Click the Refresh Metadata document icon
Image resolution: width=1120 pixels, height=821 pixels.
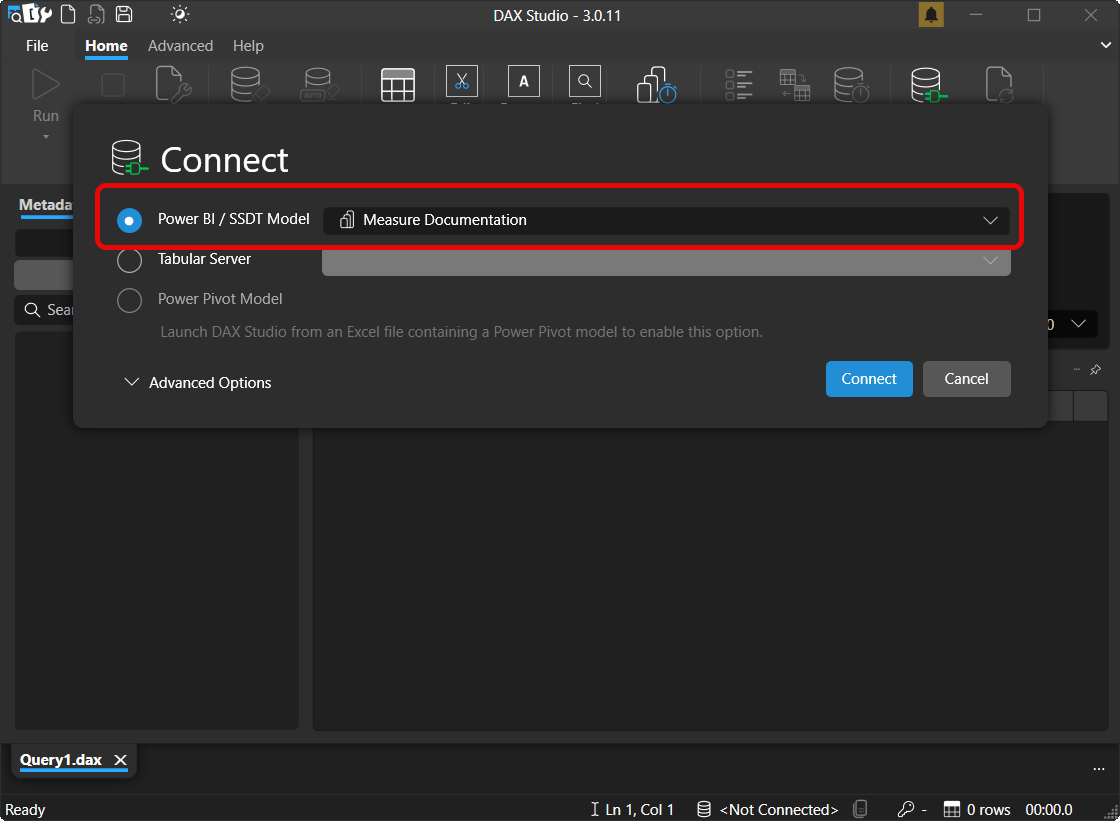click(x=999, y=85)
